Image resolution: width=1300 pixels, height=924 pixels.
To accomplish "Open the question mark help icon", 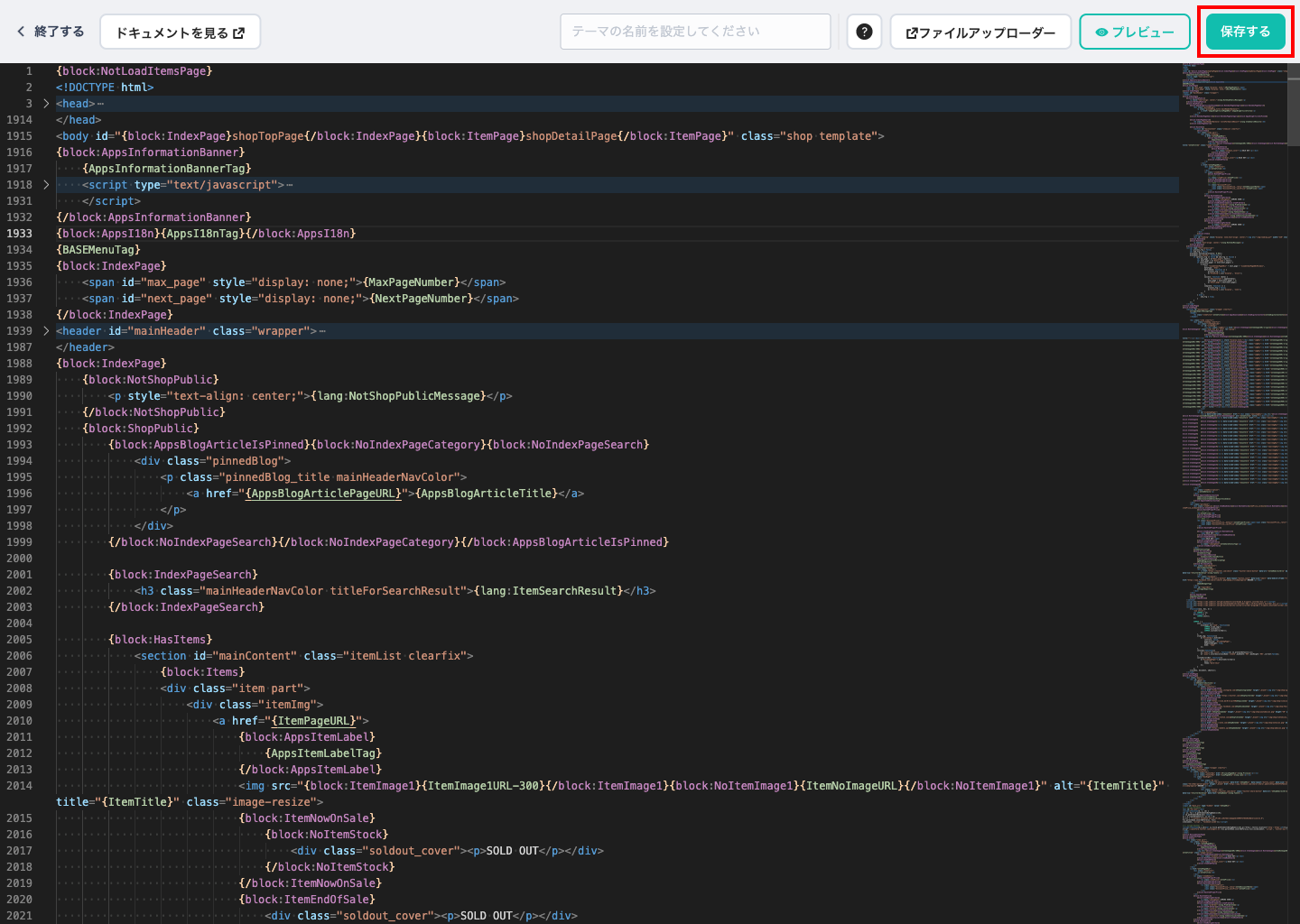I will (x=864, y=32).
